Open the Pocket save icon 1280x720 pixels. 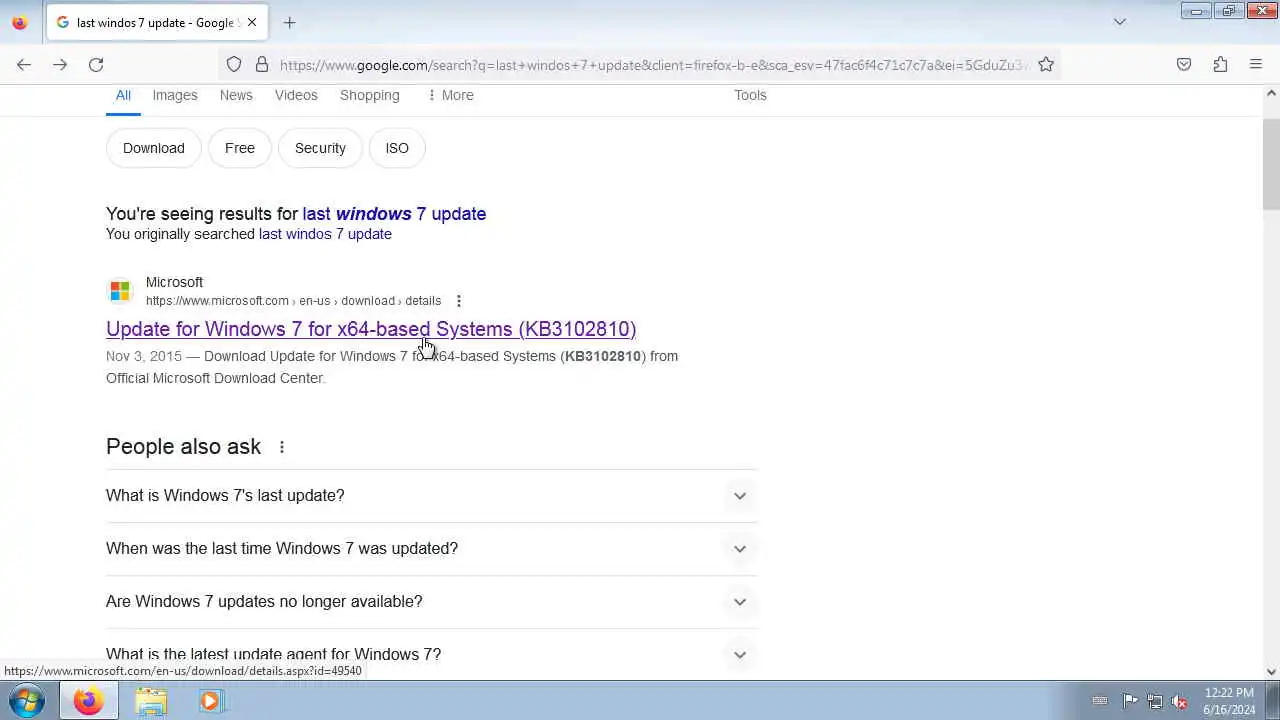(1184, 64)
